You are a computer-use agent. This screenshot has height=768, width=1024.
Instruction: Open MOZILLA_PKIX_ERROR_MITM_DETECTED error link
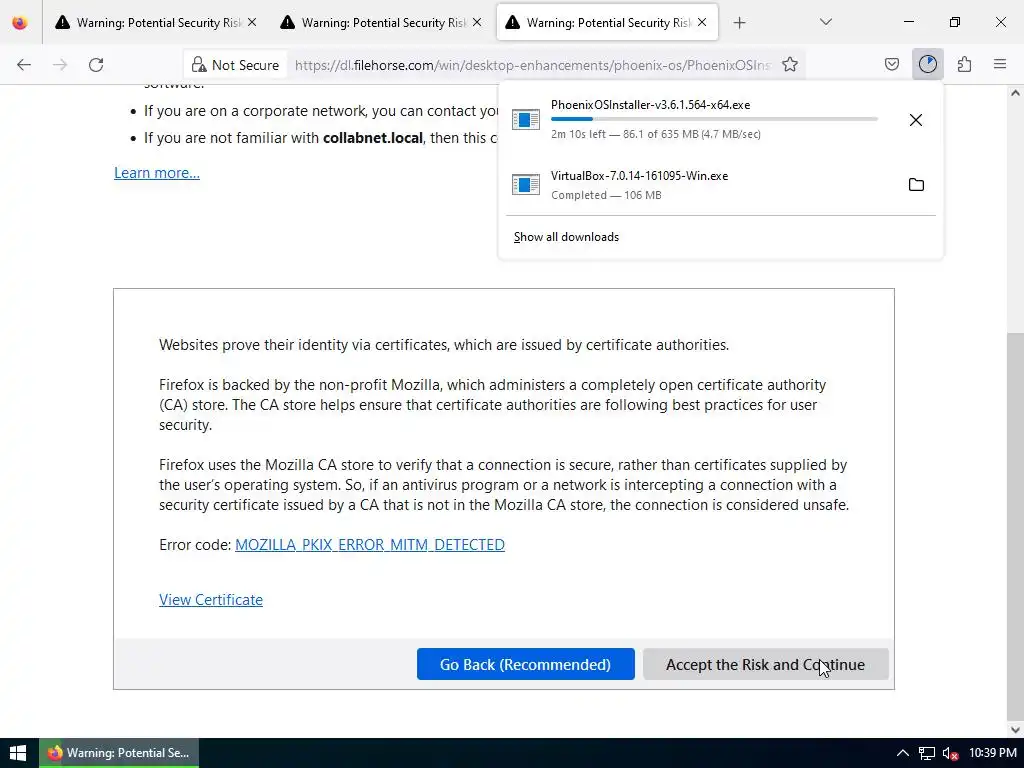coord(370,545)
